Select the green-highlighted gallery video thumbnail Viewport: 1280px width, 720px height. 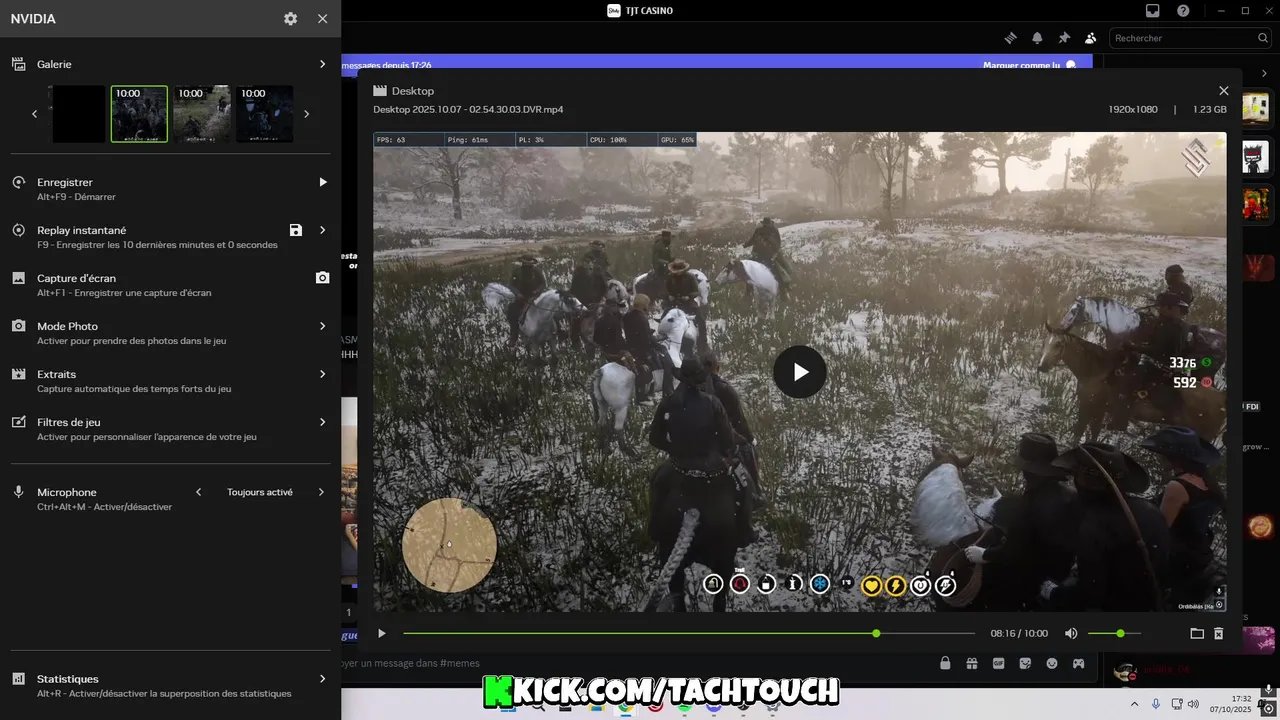click(139, 114)
